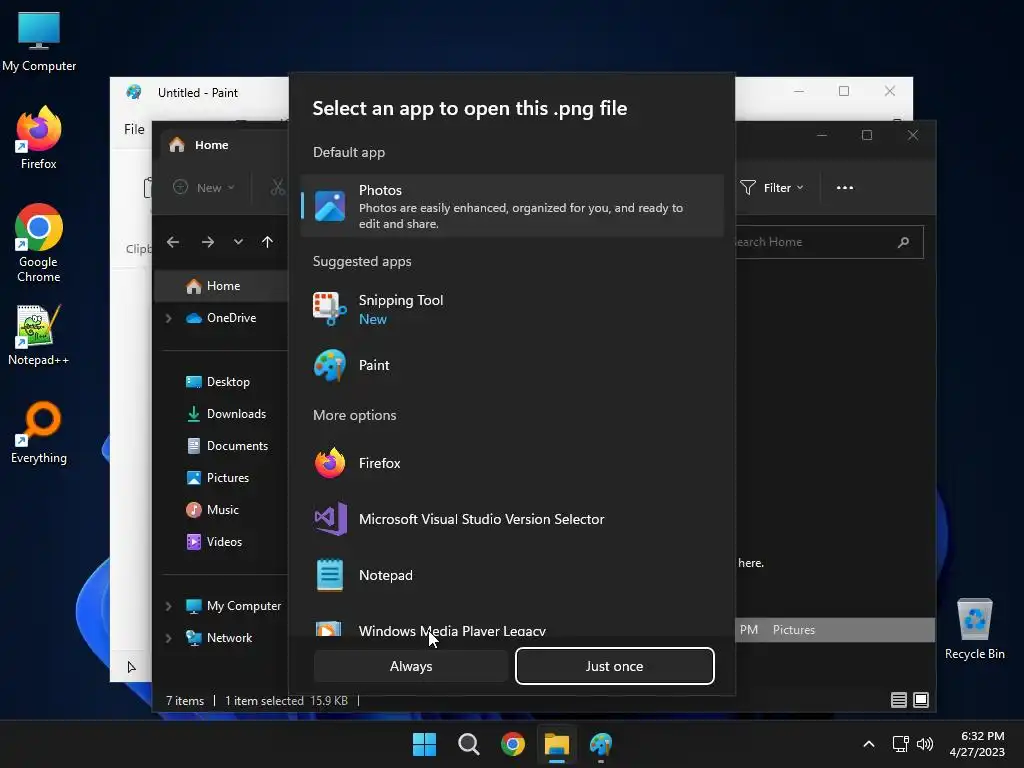Switch Explorer to large icons view
1024x768 pixels.
click(x=921, y=700)
